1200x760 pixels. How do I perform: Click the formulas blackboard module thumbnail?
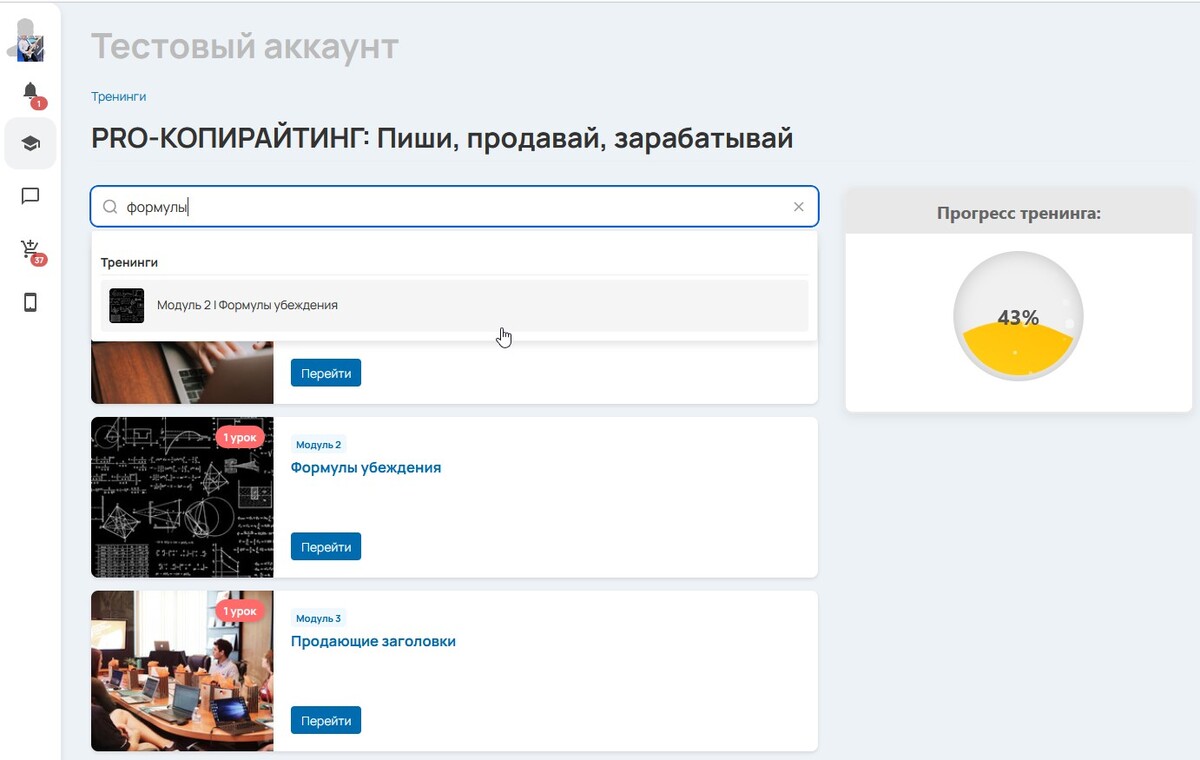click(182, 497)
